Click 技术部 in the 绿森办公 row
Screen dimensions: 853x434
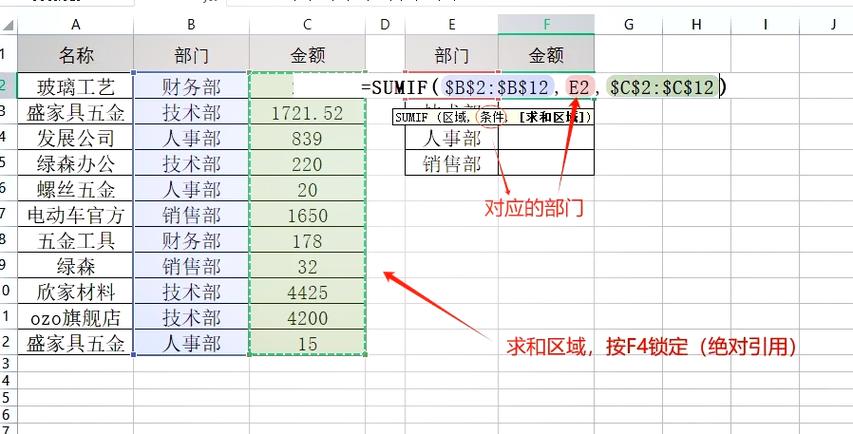tap(191, 163)
